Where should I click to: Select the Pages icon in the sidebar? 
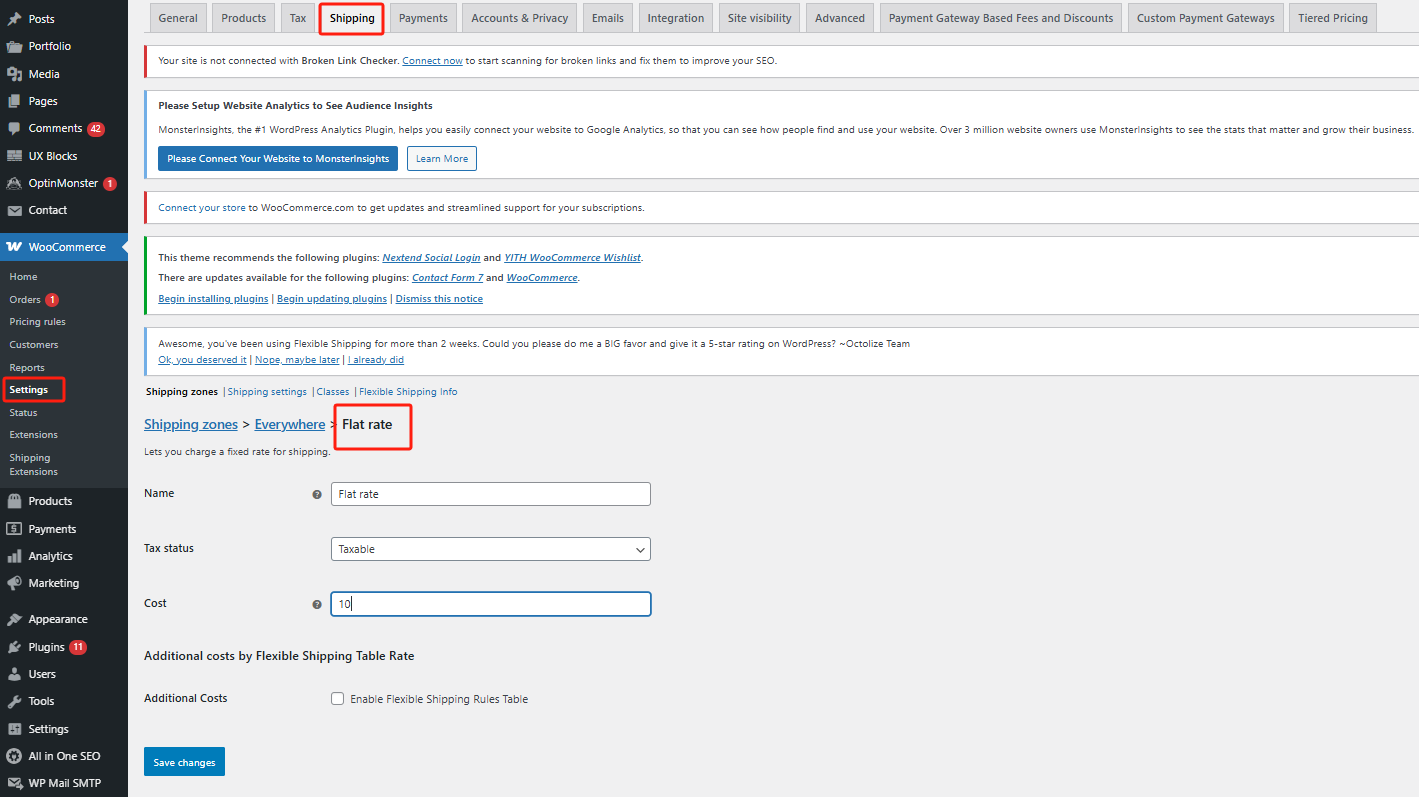[14, 101]
